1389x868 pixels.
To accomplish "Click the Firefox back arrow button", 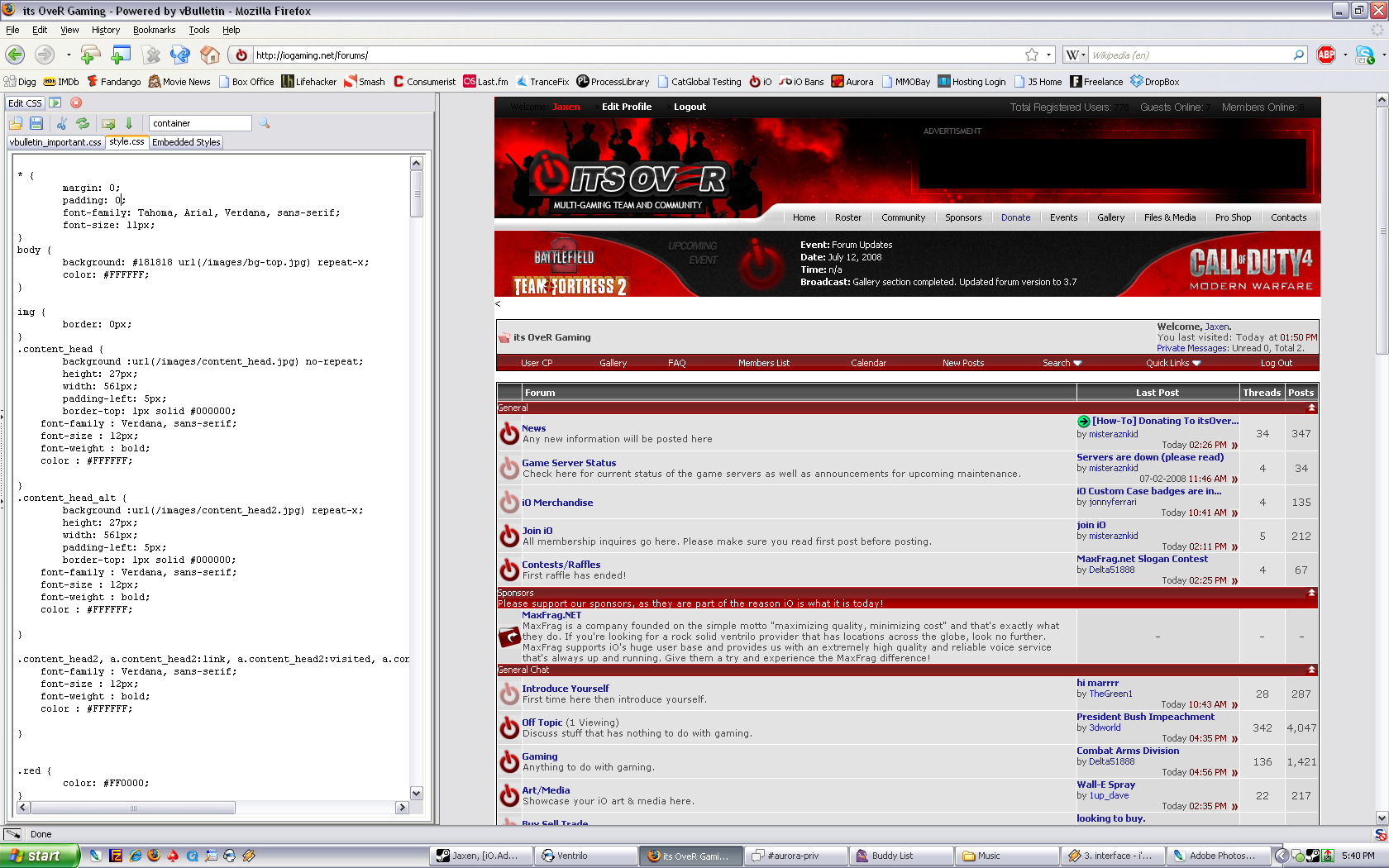I will tap(15, 55).
